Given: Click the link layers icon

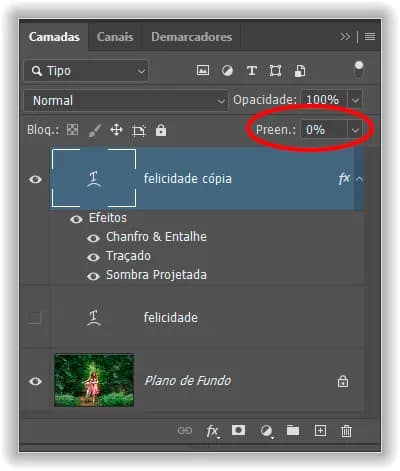Looking at the screenshot, I should pyautogui.click(x=185, y=431).
